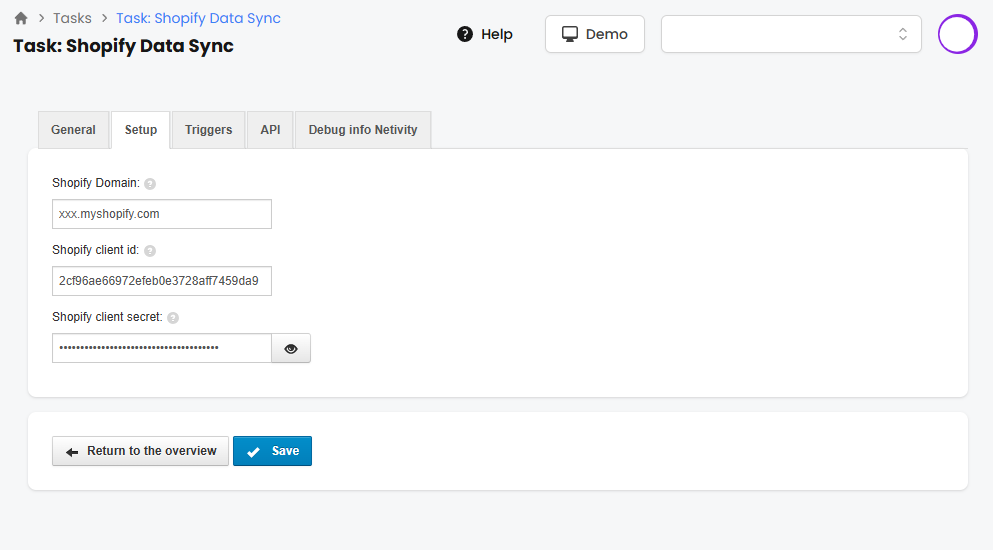993x550 pixels.
Task: Save the Shopify task settings
Action: [x=272, y=451]
